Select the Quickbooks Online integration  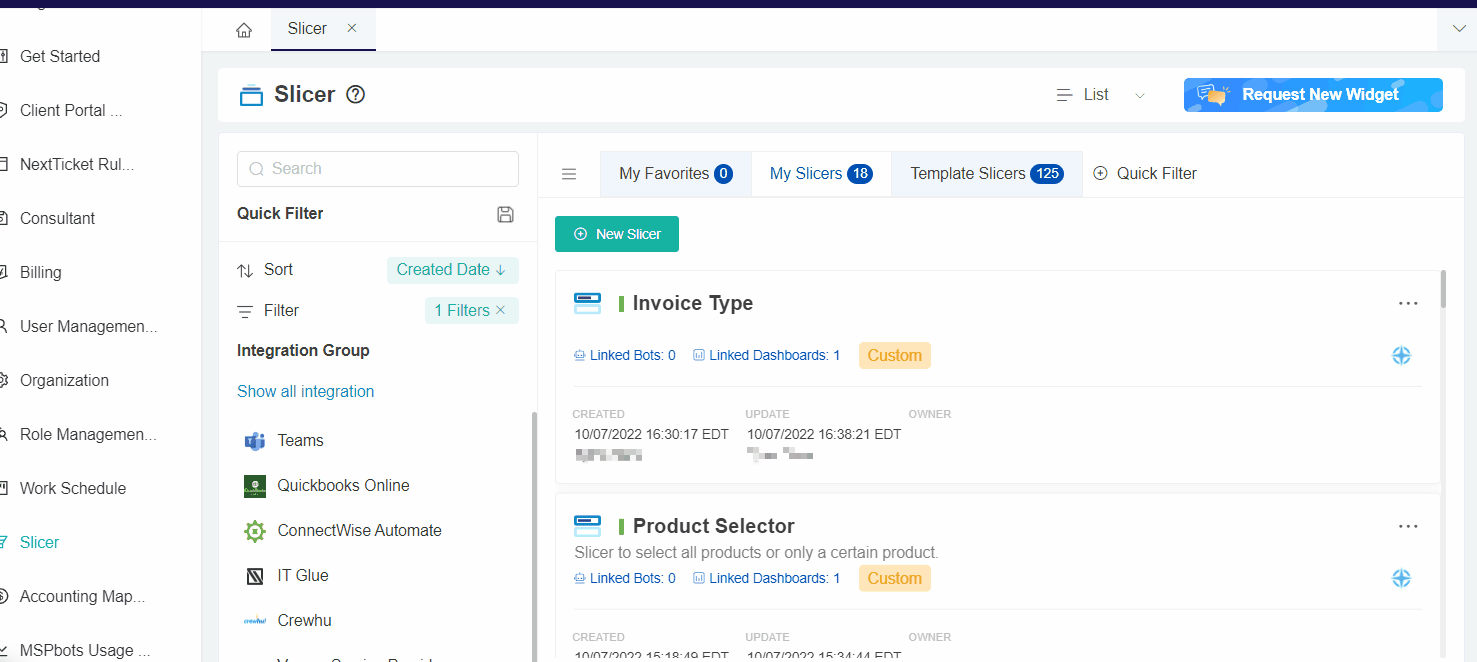pyautogui.click(x=343, y=486)
